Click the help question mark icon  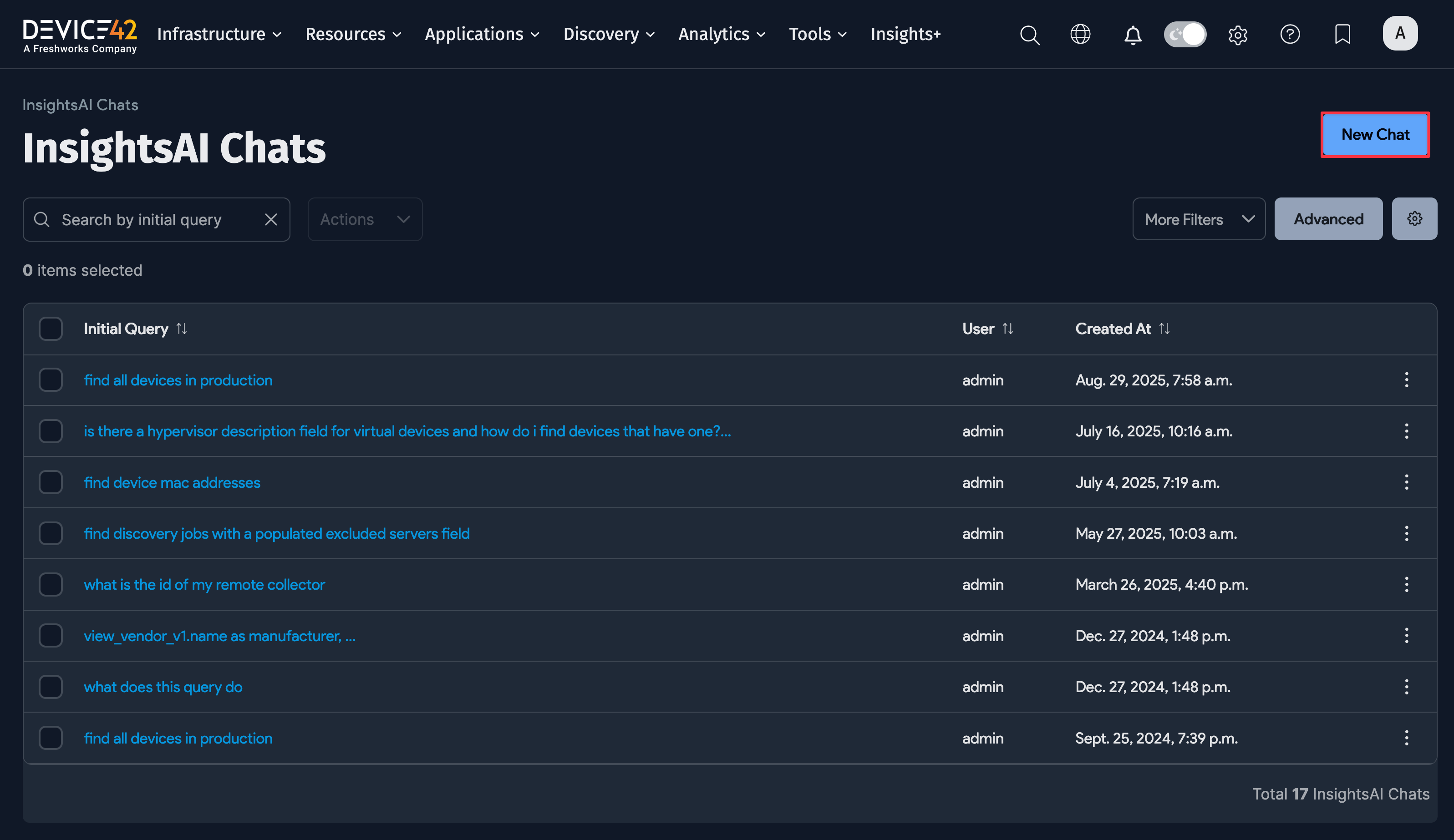[x=1290, y=35]
